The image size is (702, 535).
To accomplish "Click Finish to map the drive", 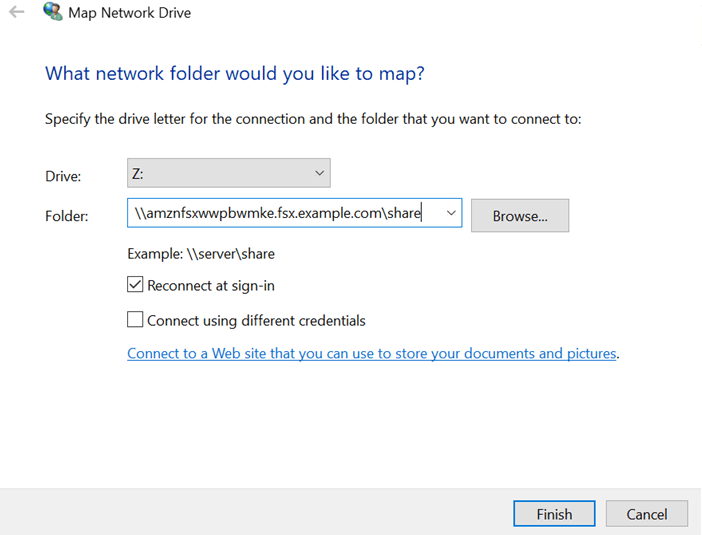I will [x=554, y=514].
